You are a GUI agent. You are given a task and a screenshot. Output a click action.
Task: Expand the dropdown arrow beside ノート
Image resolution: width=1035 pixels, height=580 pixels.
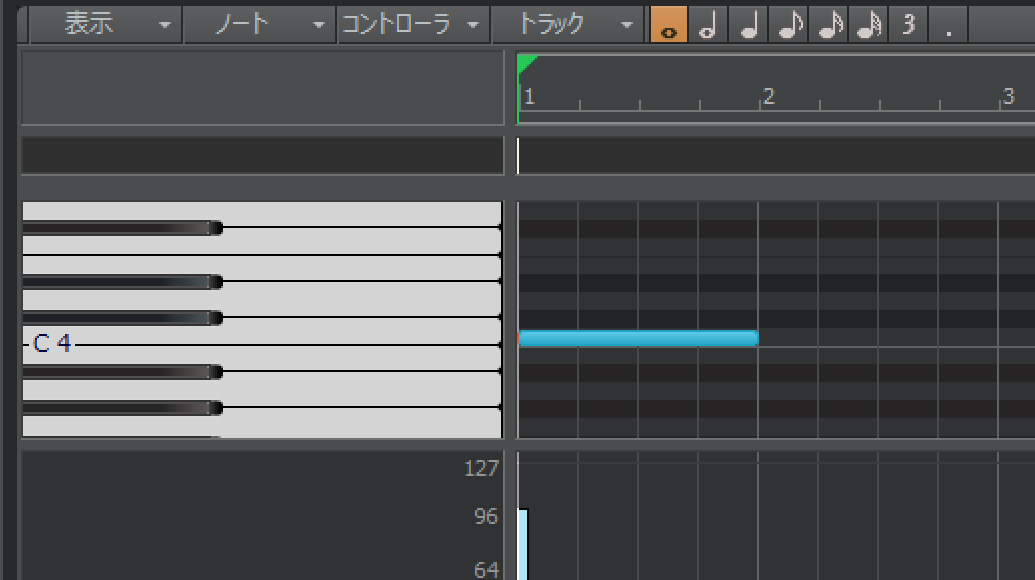317,24
